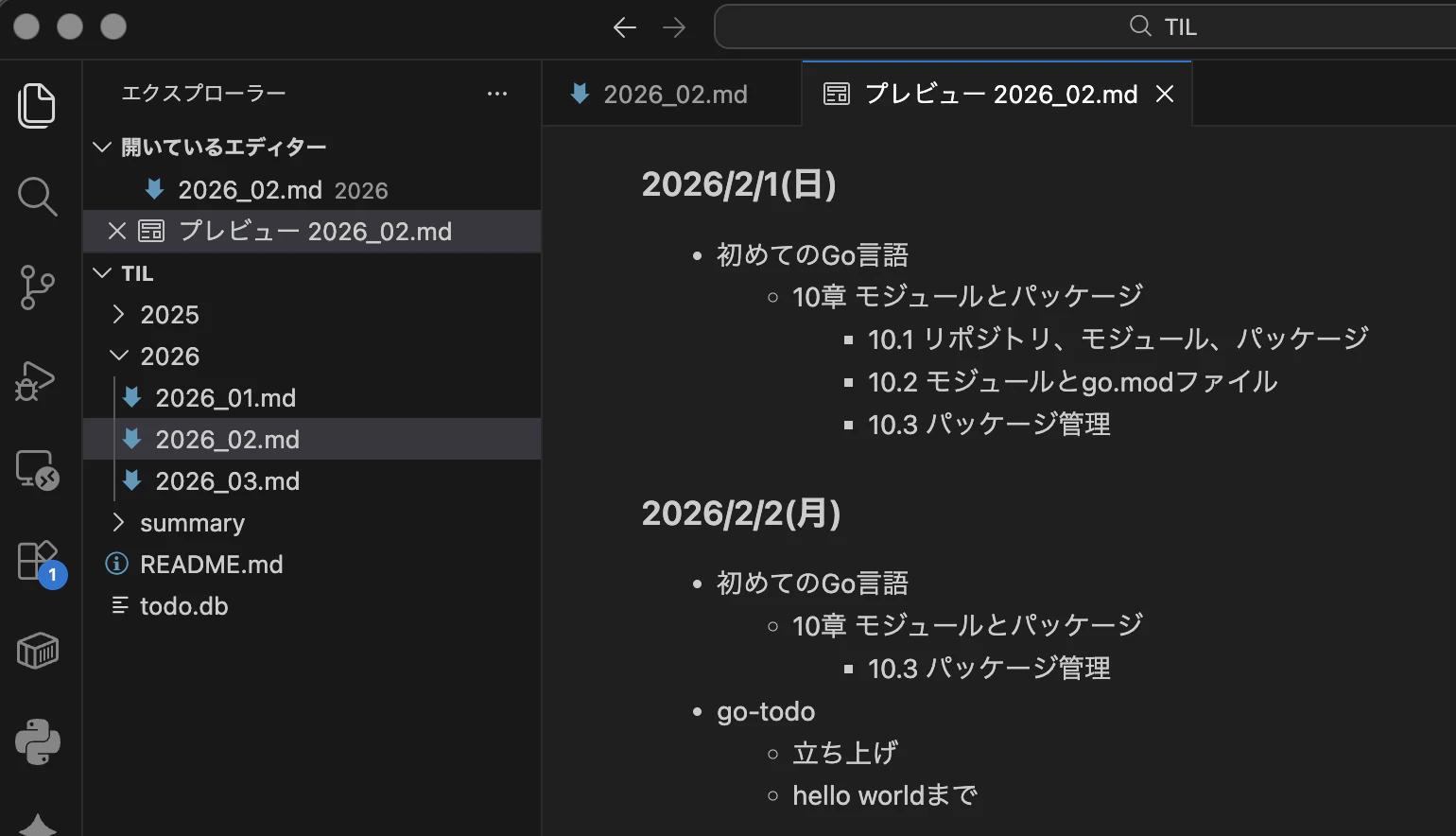Open the Extensions view showing badge 1
Viewport: 1456px width, 836px height.
tap(37, 558)
